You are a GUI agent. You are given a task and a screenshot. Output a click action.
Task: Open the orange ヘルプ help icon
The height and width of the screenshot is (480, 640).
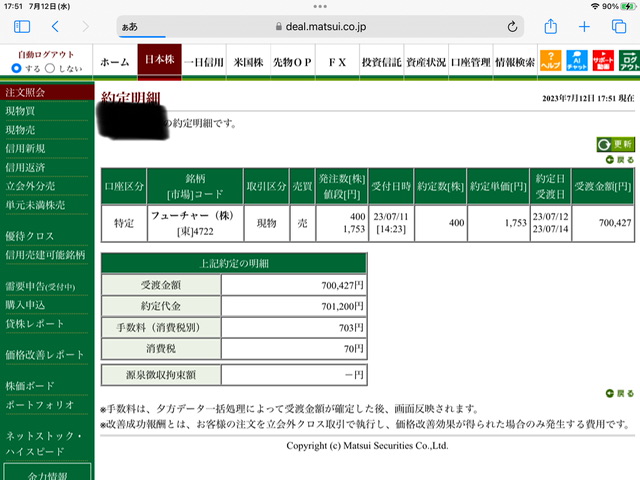click(x=550, y=60)
